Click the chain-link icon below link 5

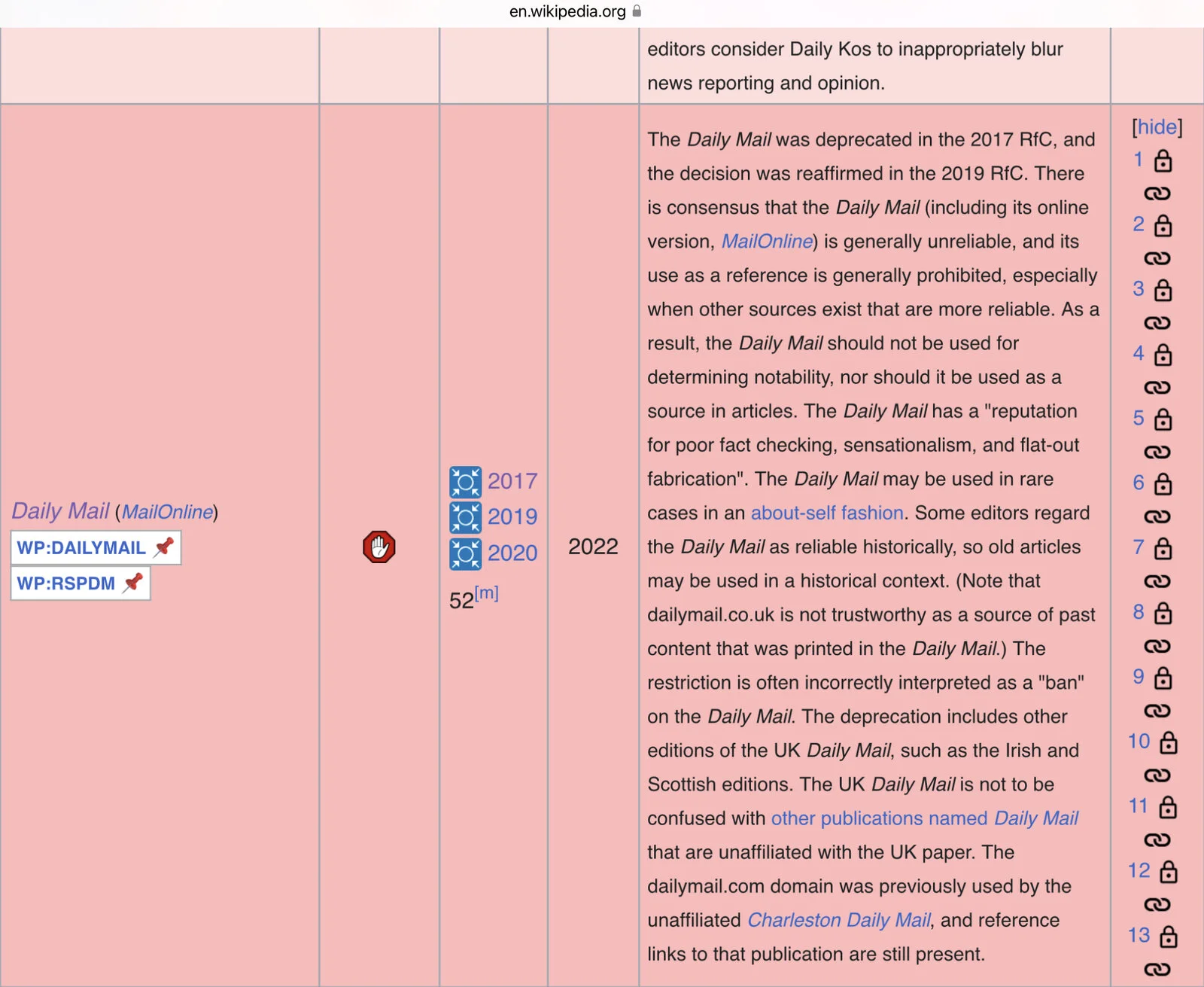tap(1157, 452)
